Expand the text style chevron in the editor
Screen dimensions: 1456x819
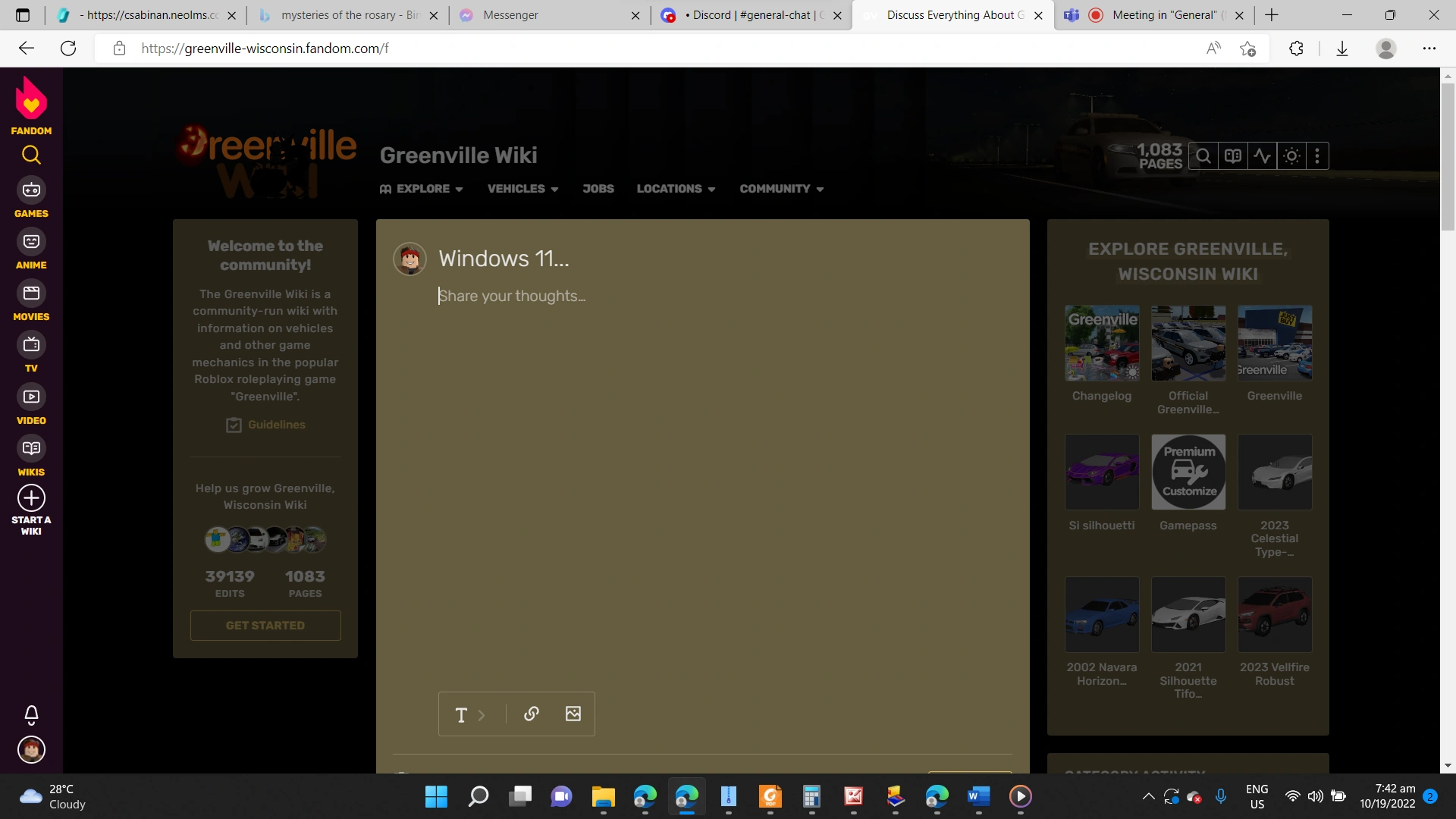pyautogui.click(x=482, y=714)
